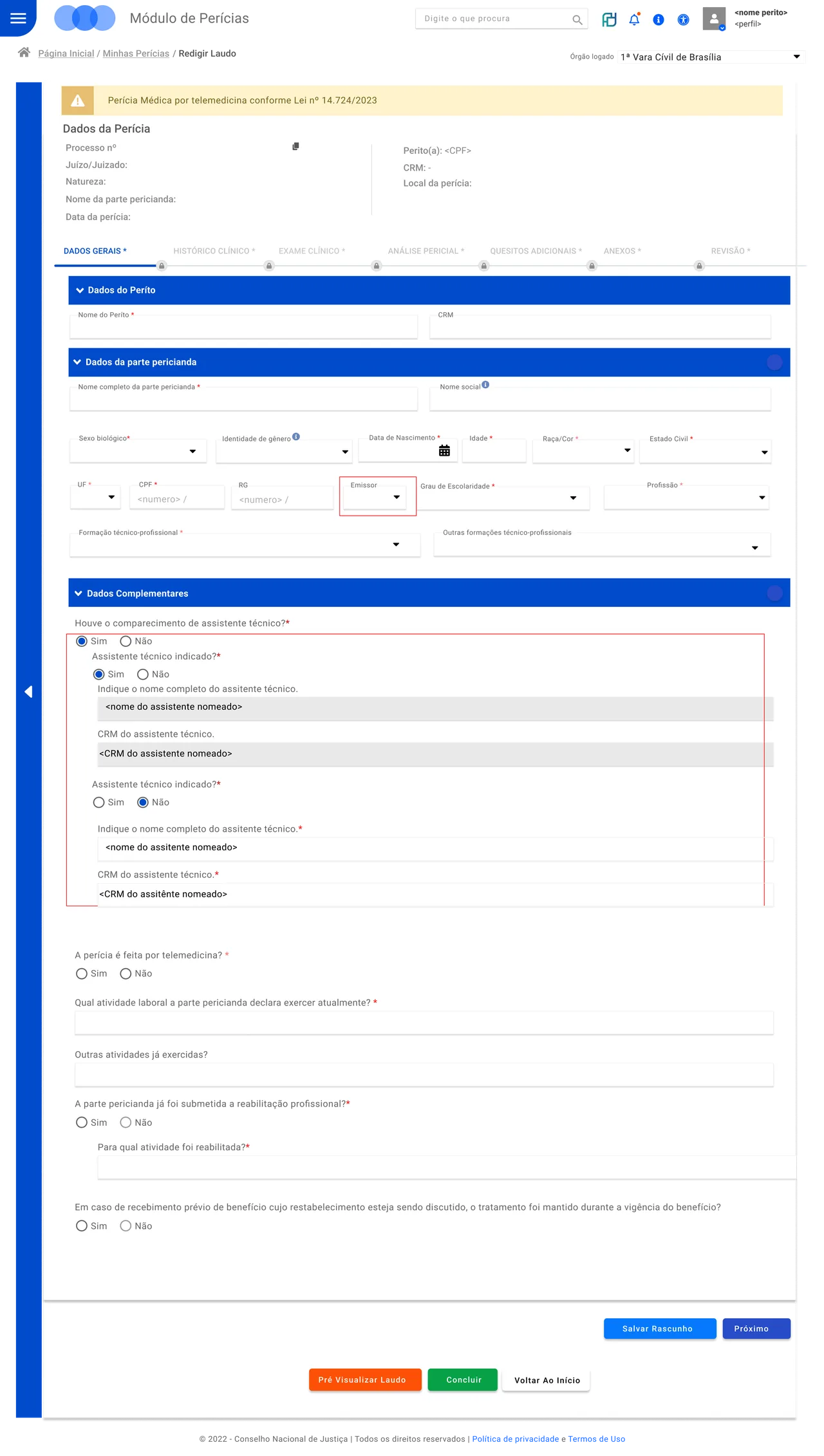This screenshot has height=1456, width=824.
Task: Click the CPF number field
Action: tap(177, 498)
